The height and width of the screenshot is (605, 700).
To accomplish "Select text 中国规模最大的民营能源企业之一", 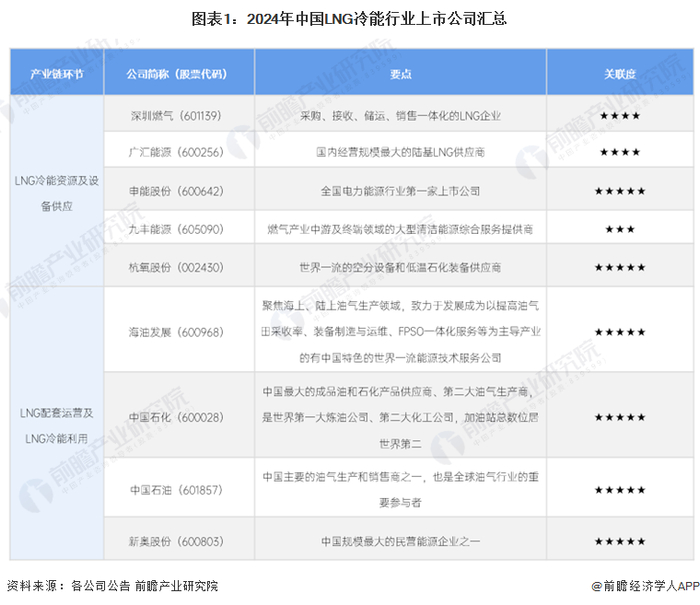I will (x=400, y=541).
